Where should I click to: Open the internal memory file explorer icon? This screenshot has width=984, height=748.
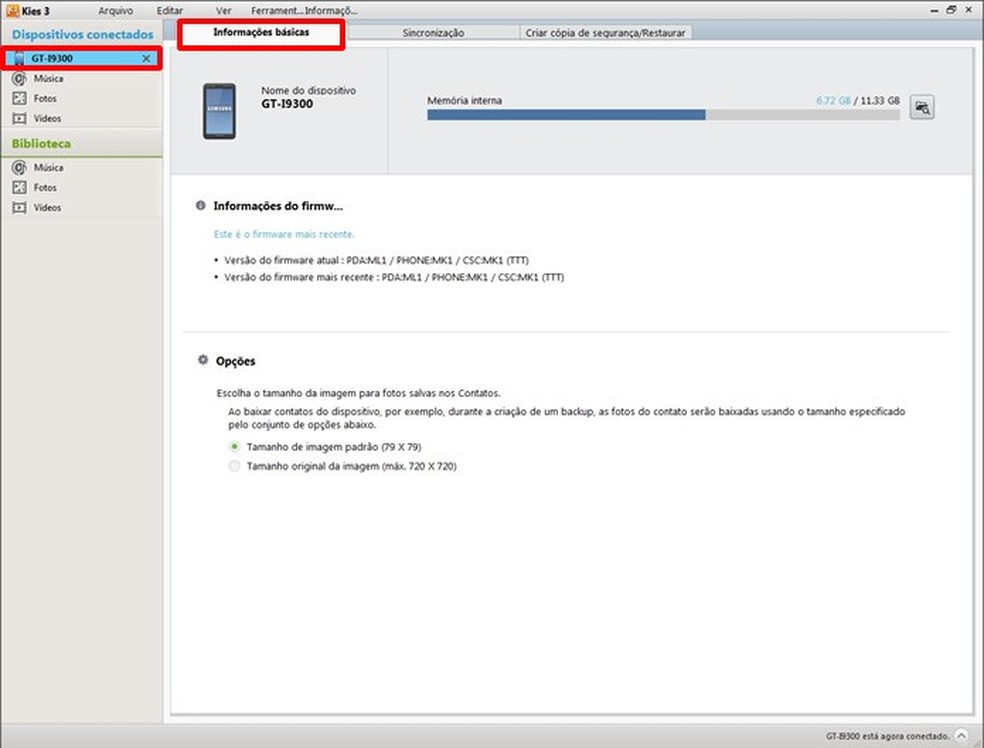click(921, 106)
